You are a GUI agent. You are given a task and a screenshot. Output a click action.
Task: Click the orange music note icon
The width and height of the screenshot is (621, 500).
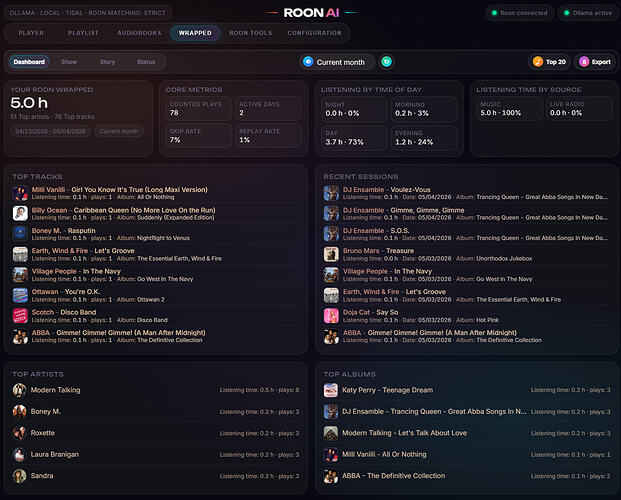click(x=537, y=62)
